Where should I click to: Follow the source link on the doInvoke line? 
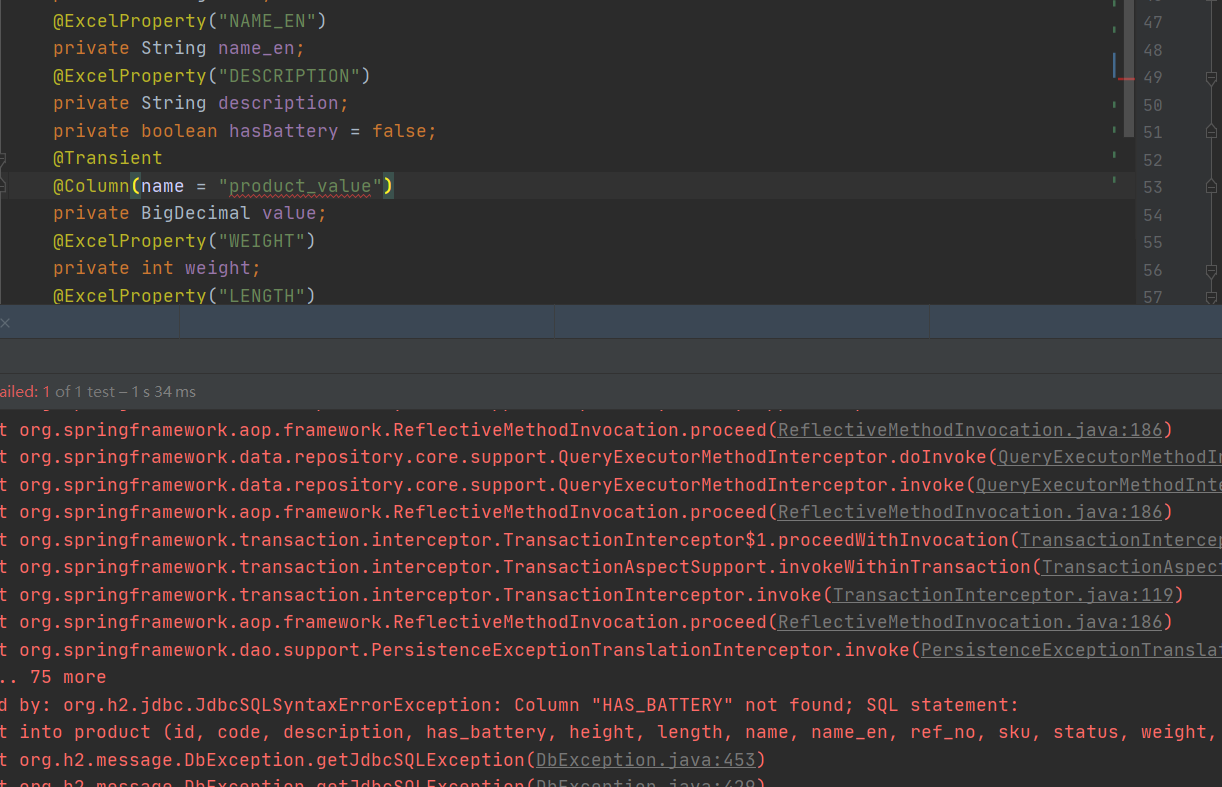pyautogui.click(x=1108, y=457)
